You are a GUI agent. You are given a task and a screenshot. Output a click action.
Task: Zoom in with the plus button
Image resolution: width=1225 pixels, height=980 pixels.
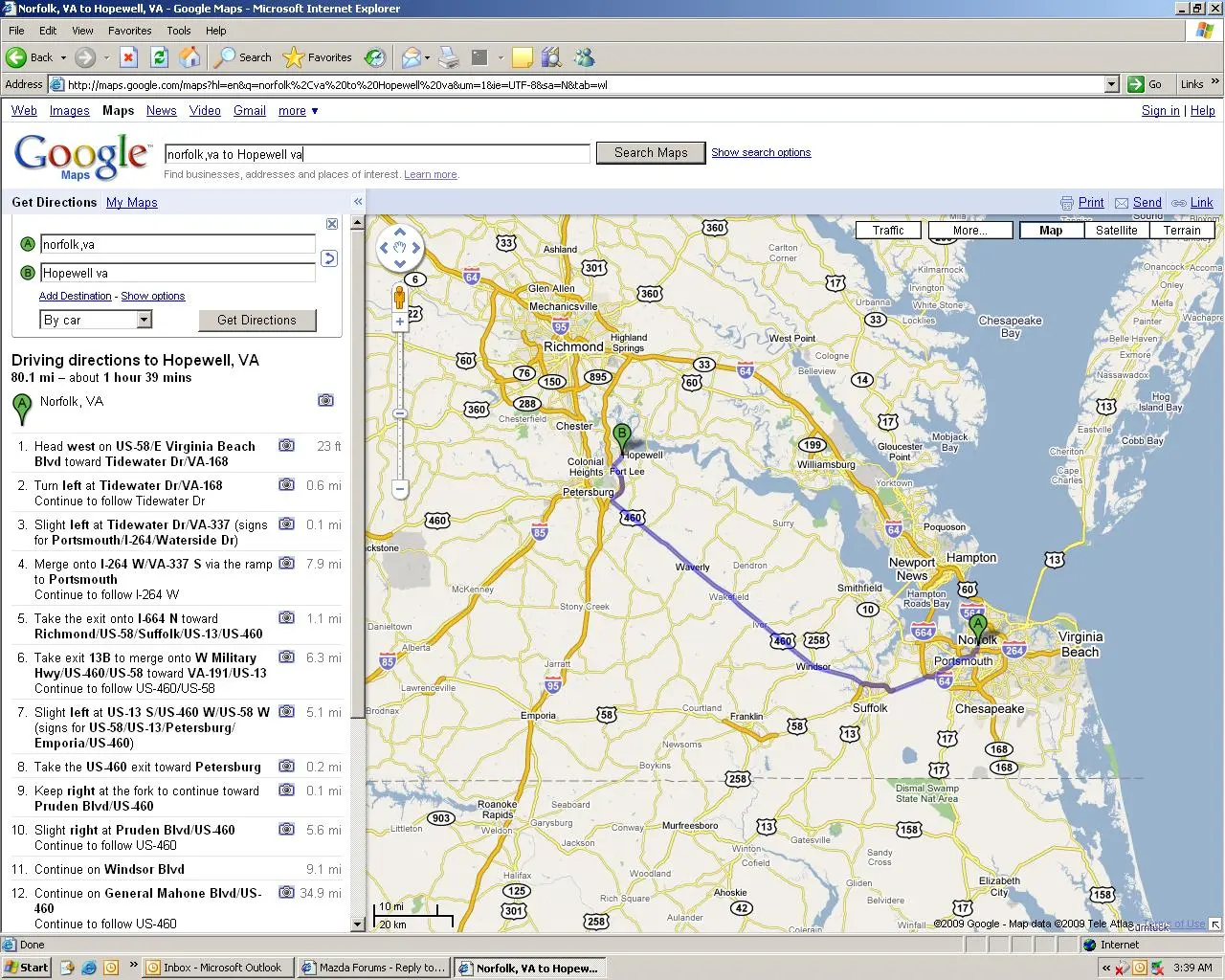pyautogui.click(x=400, y=322)
